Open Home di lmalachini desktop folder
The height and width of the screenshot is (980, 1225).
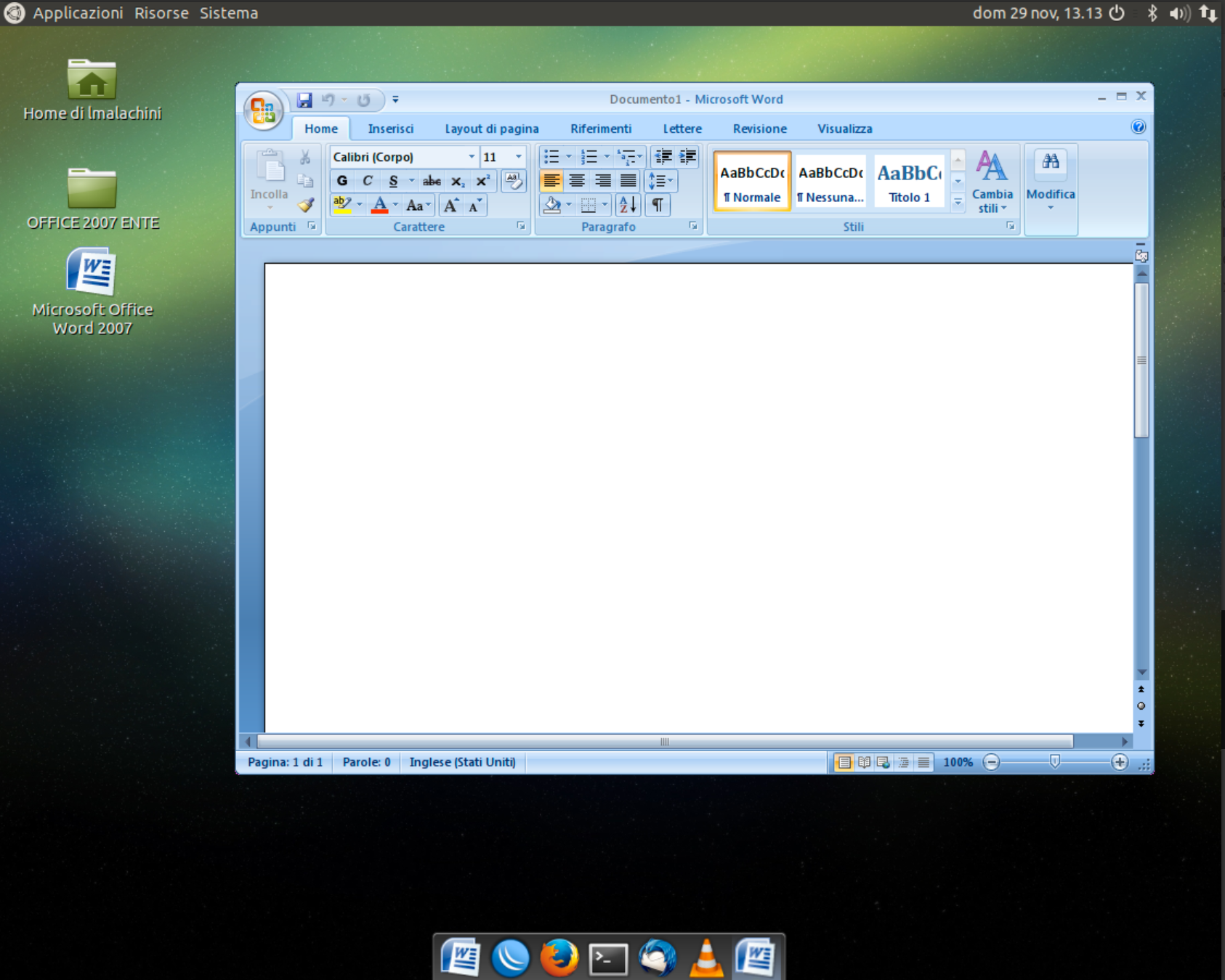[x=92, y=89]
